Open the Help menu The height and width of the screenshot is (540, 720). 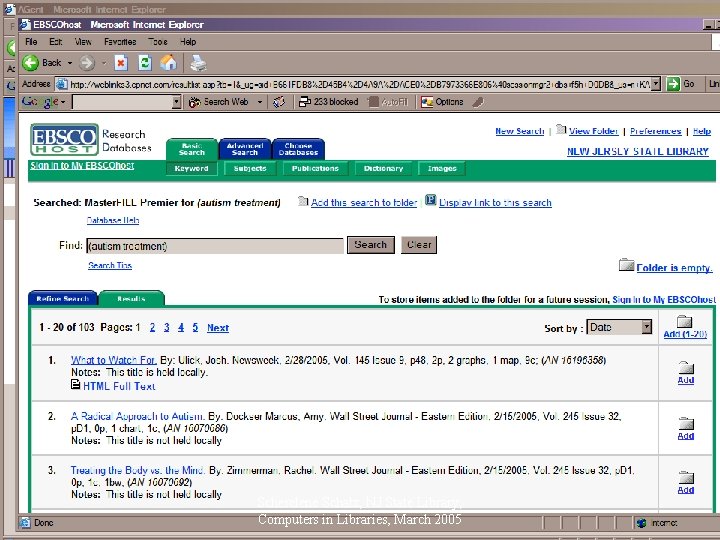[188, 42]
